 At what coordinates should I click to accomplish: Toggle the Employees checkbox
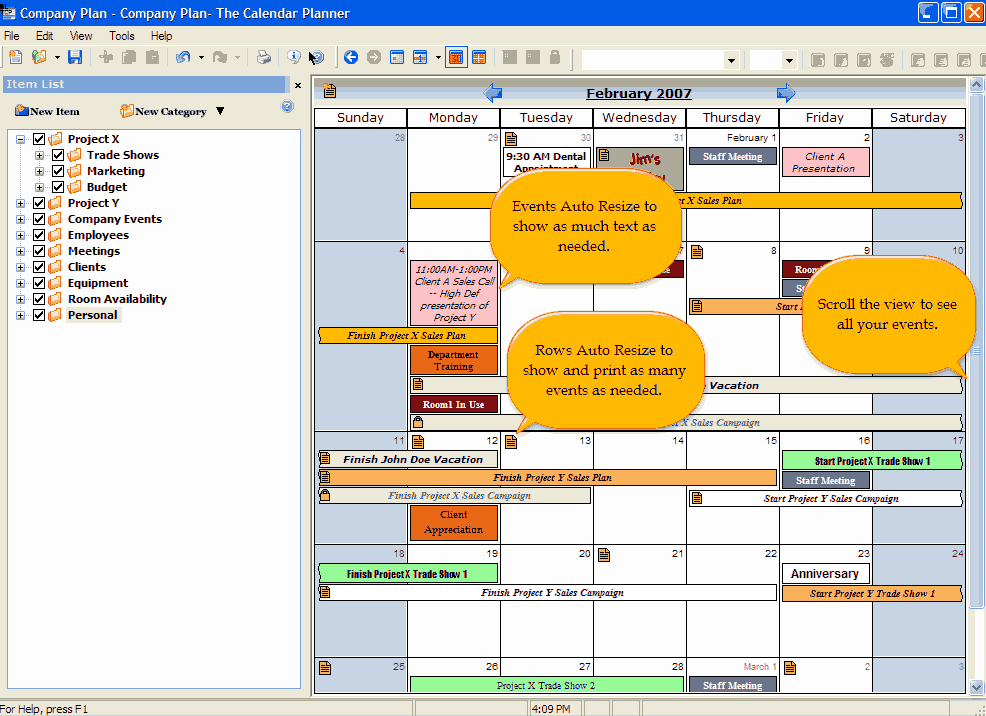pyautogui.click(x=39, y=235)
